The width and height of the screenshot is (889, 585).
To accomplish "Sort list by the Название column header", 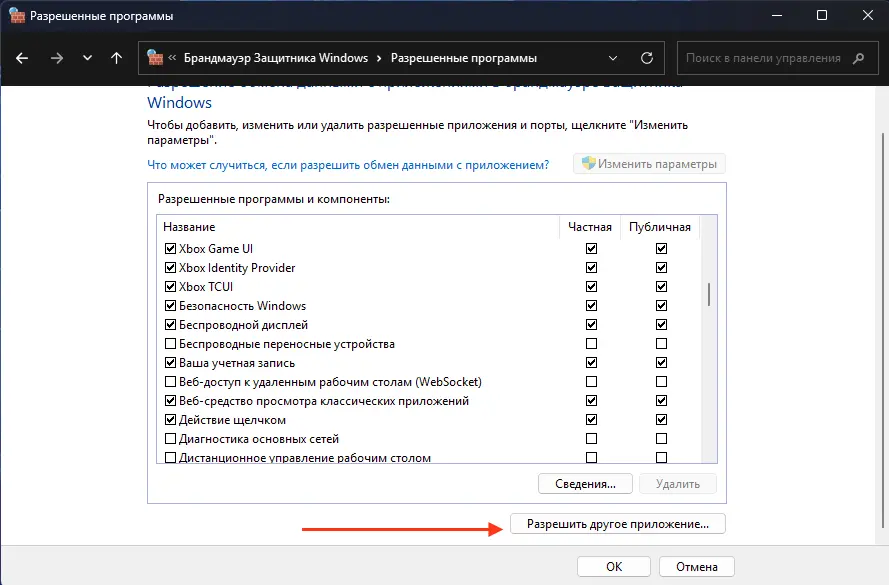I will pyautogui.click(x=189, y=227).
